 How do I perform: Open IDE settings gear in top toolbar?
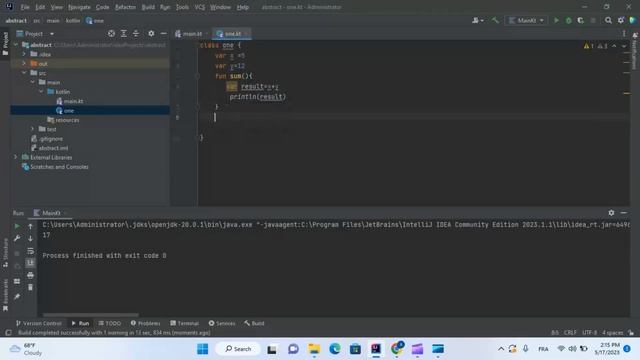621,20
